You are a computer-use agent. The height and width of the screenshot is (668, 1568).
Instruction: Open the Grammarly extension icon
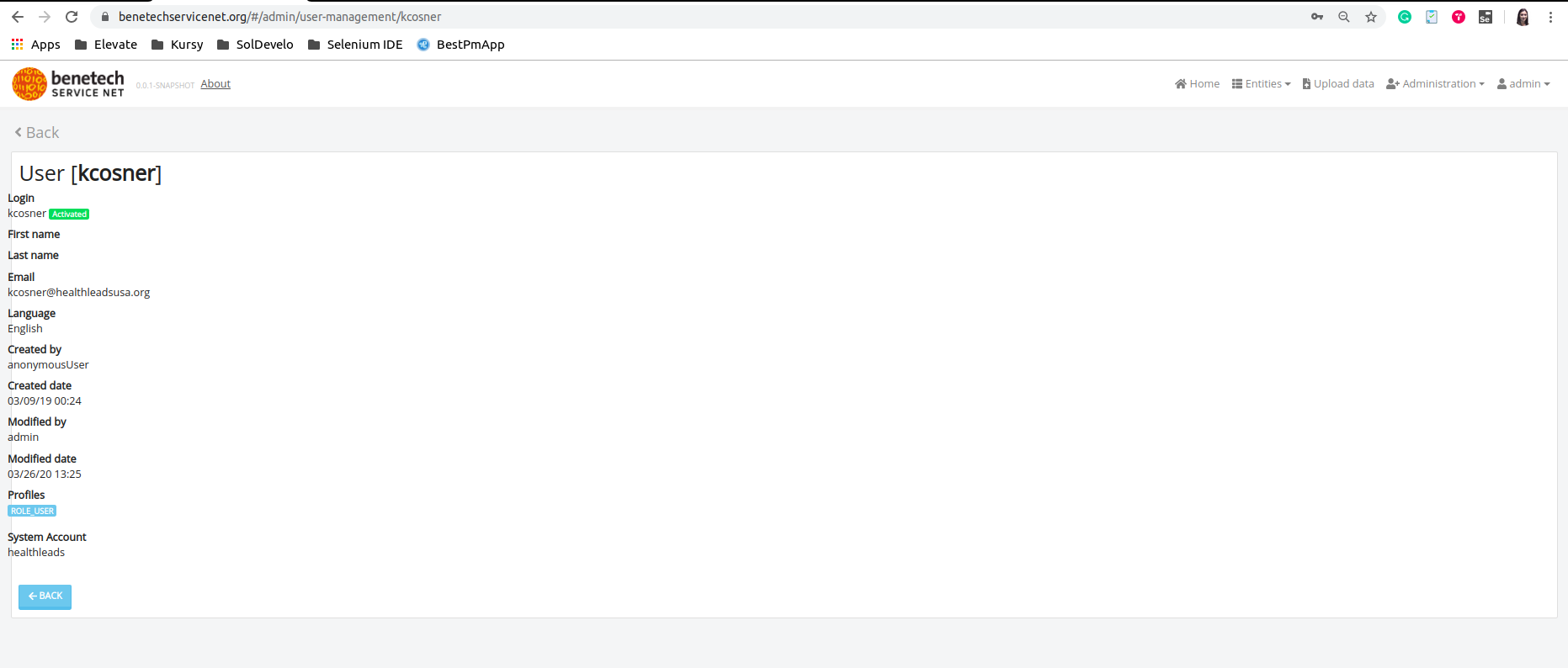click(1405, 17)
